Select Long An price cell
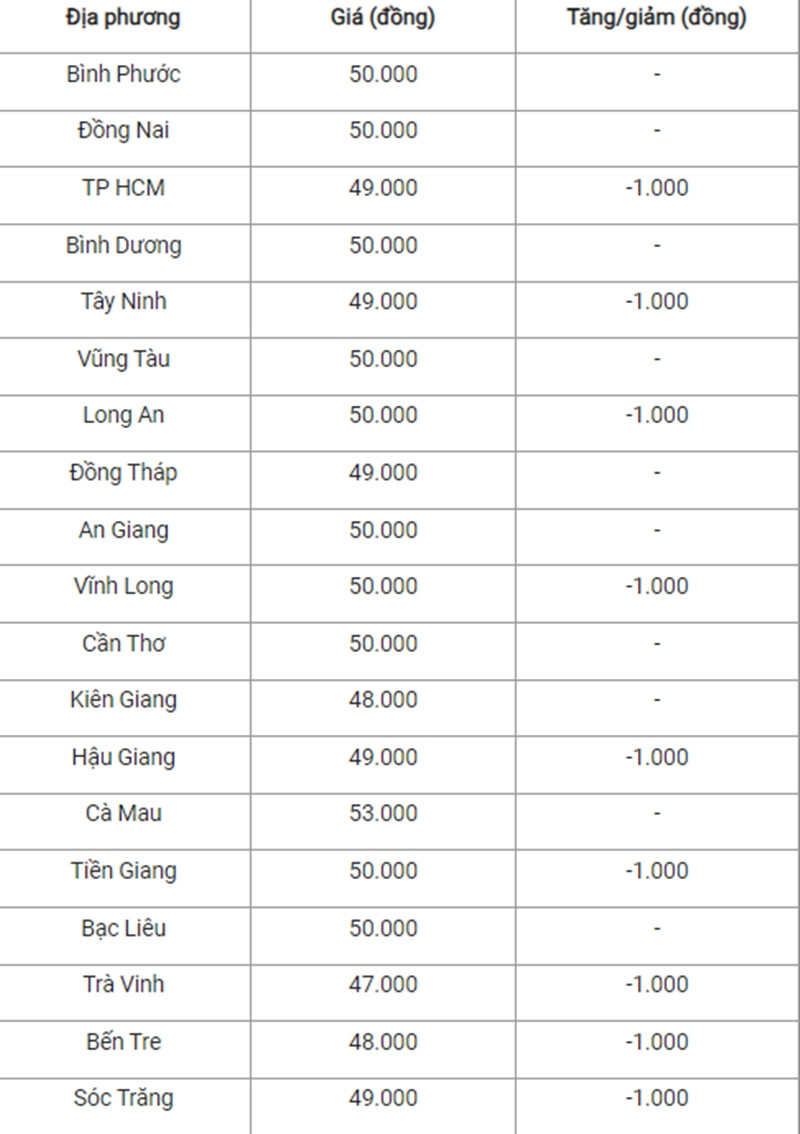This screenshot has height=1134, width=800. [x=383, y=414]
